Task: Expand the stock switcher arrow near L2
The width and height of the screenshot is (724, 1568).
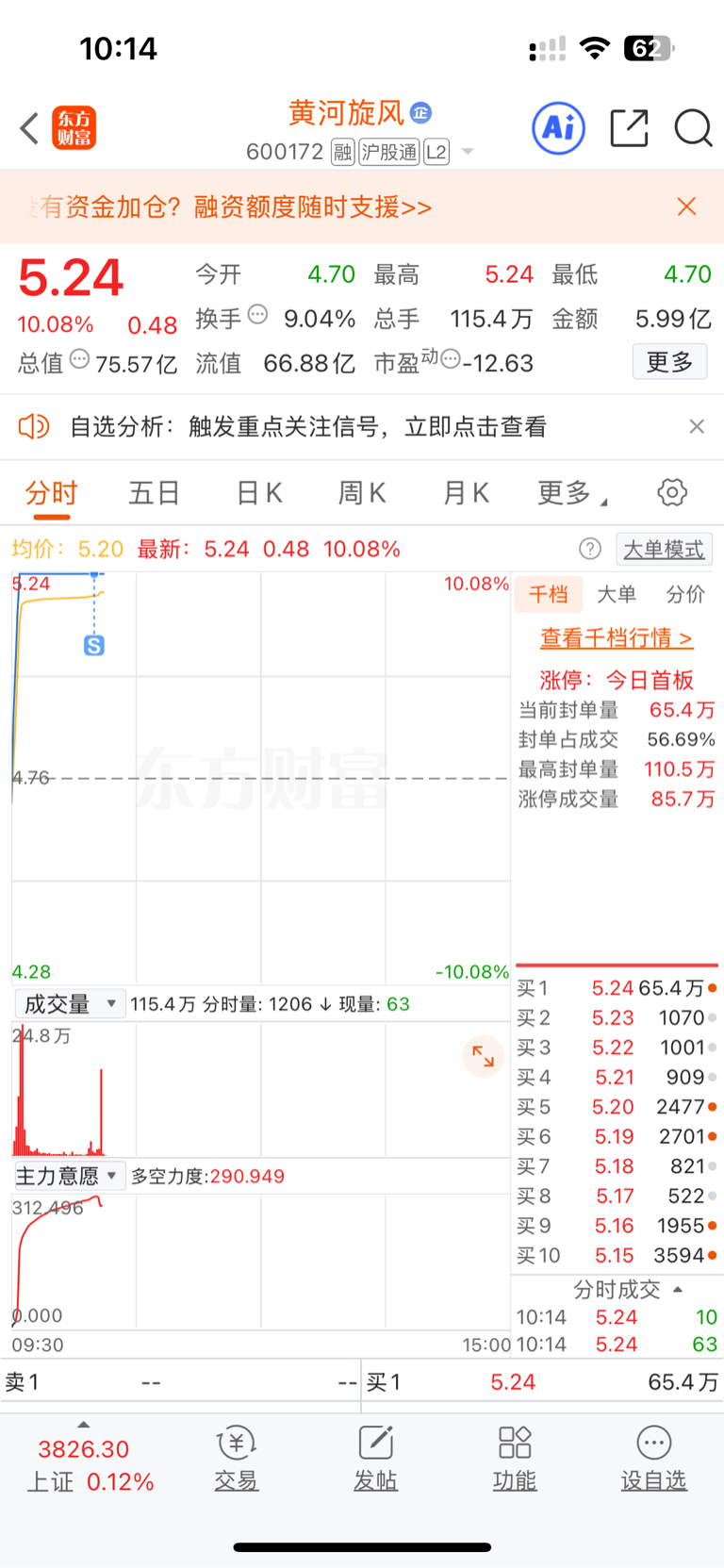Action: click(x=468, y=152)
